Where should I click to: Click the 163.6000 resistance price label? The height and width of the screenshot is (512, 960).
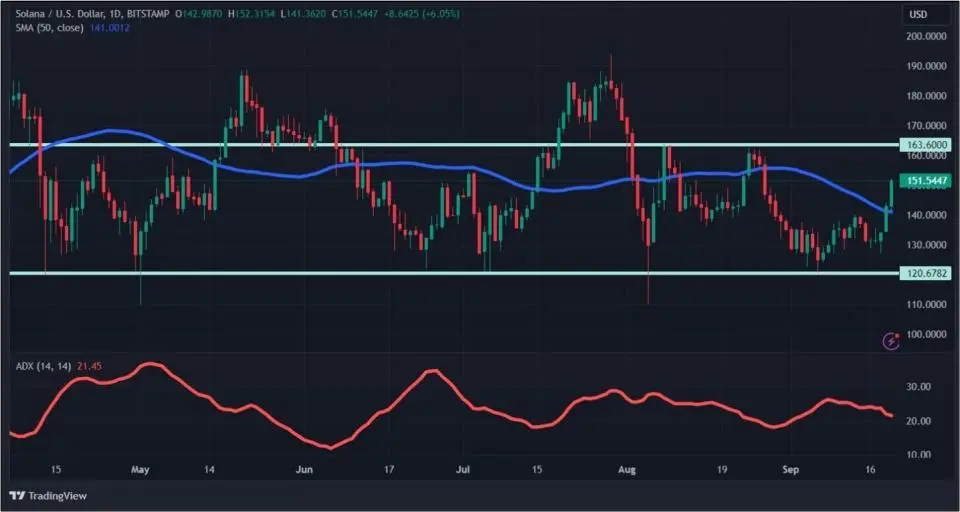(925, 144)
